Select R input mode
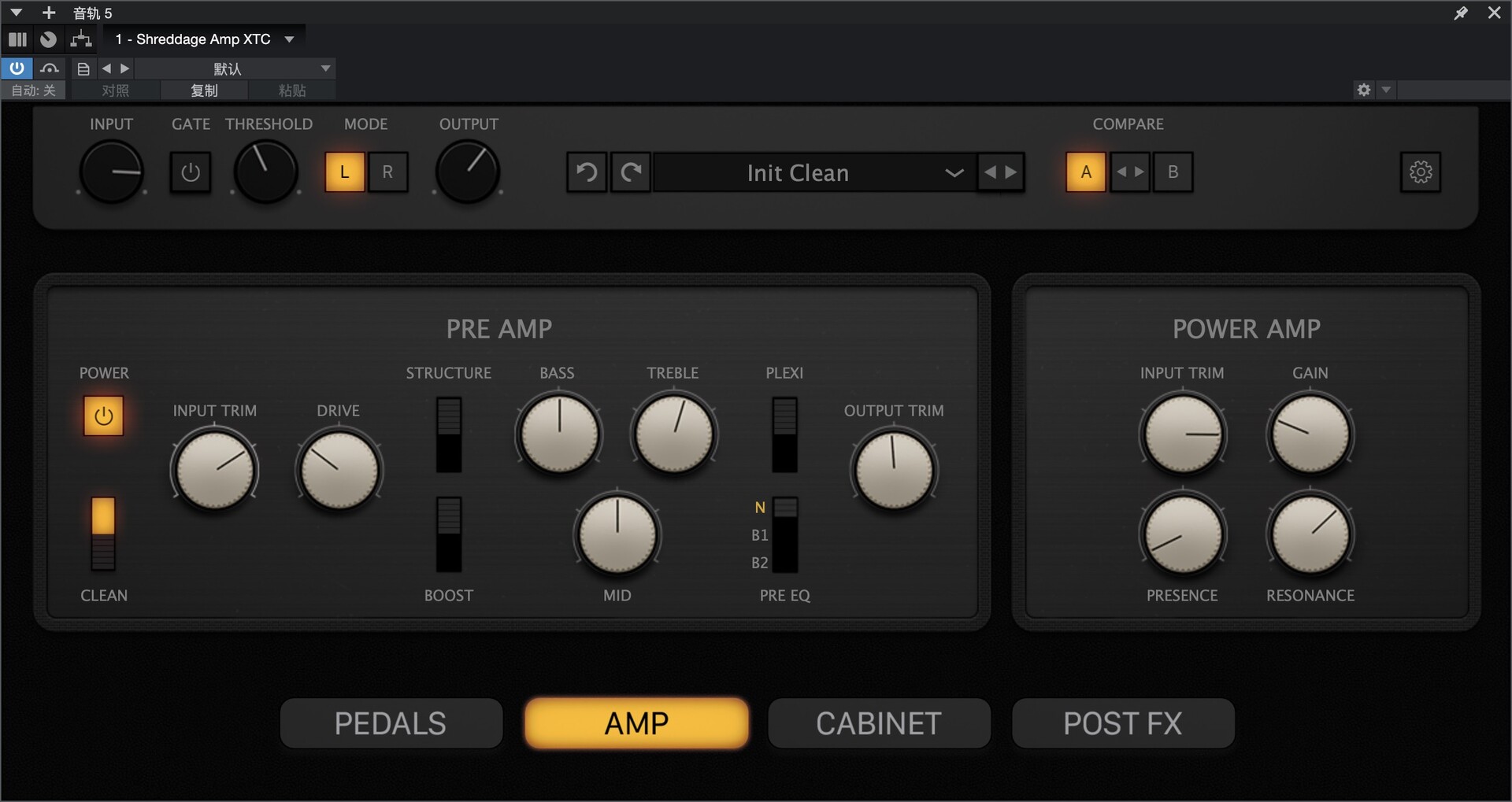The width and height of the screenshot is (1512, 802). 387,172
